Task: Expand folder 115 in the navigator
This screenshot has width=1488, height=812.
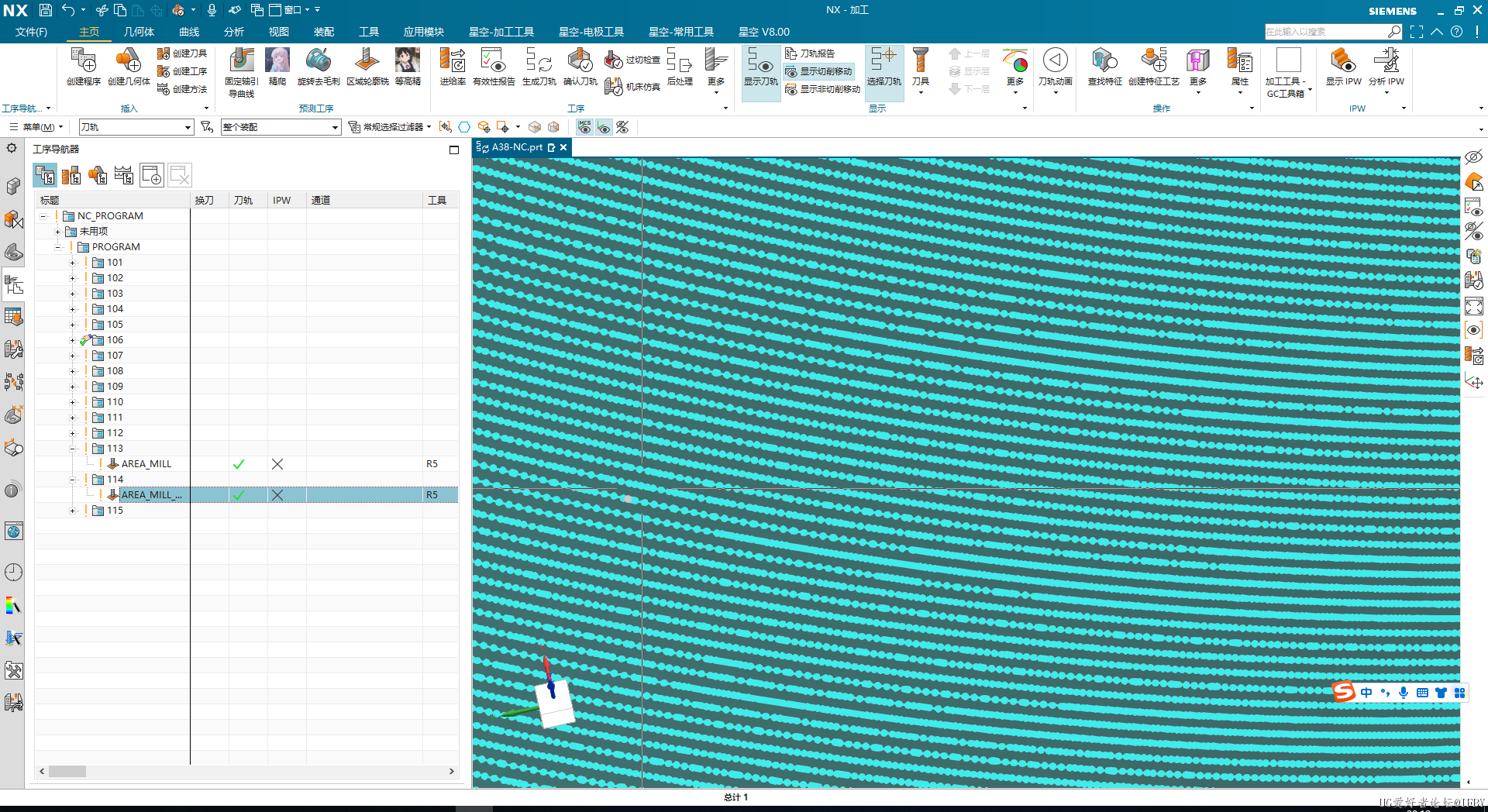Action: tap(72, 511)
